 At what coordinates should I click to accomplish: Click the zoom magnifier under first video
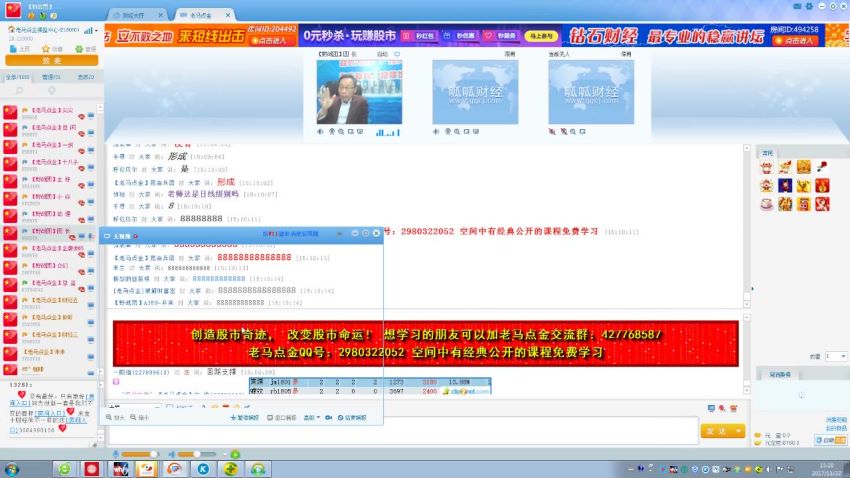pos(341,132)
